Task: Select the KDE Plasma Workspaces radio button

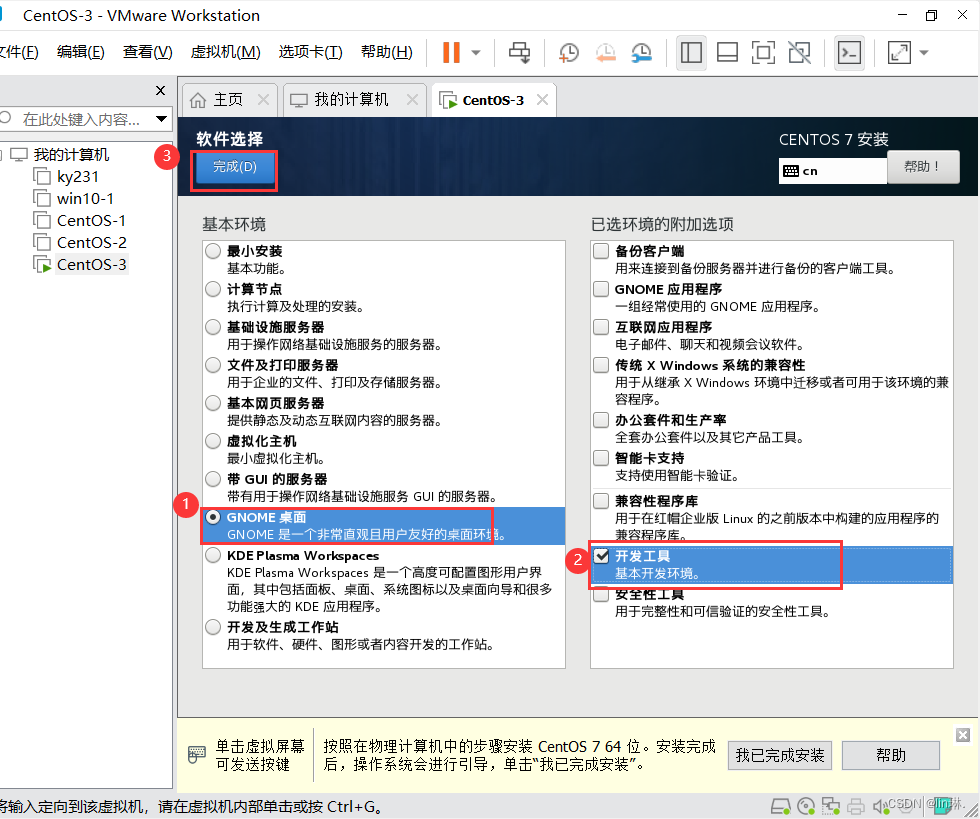Action: [x=213, y=555]
